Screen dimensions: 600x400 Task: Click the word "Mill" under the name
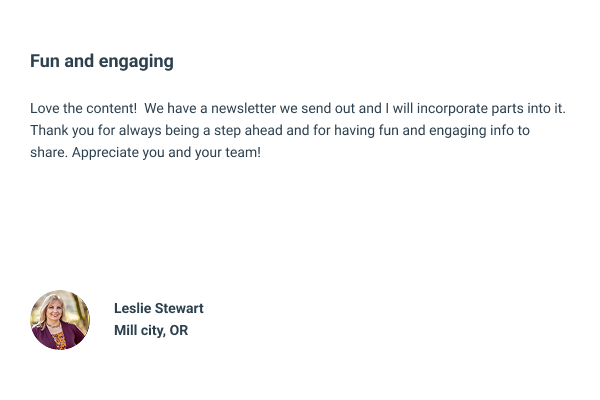(126, 330)
